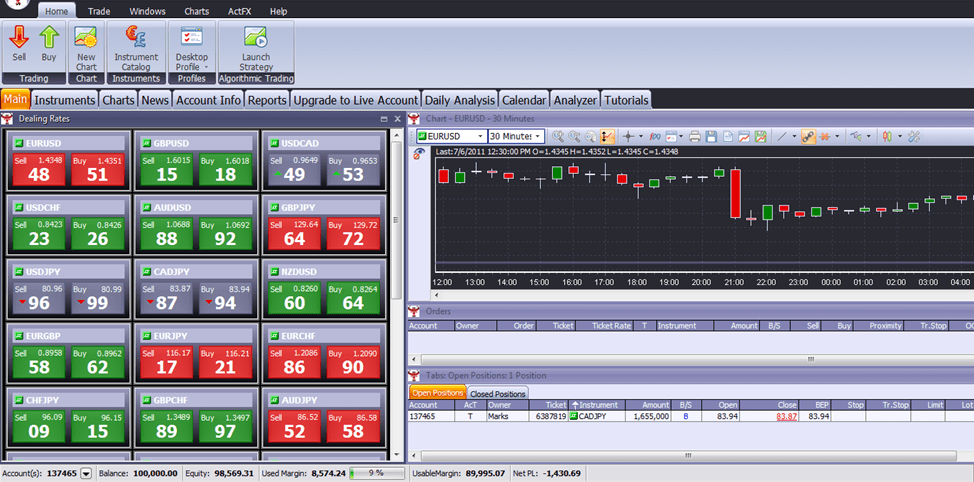974x482 pixels.
Task: Open the 30 Minutes timeframe dropdown
Action: tap(539, 136)
